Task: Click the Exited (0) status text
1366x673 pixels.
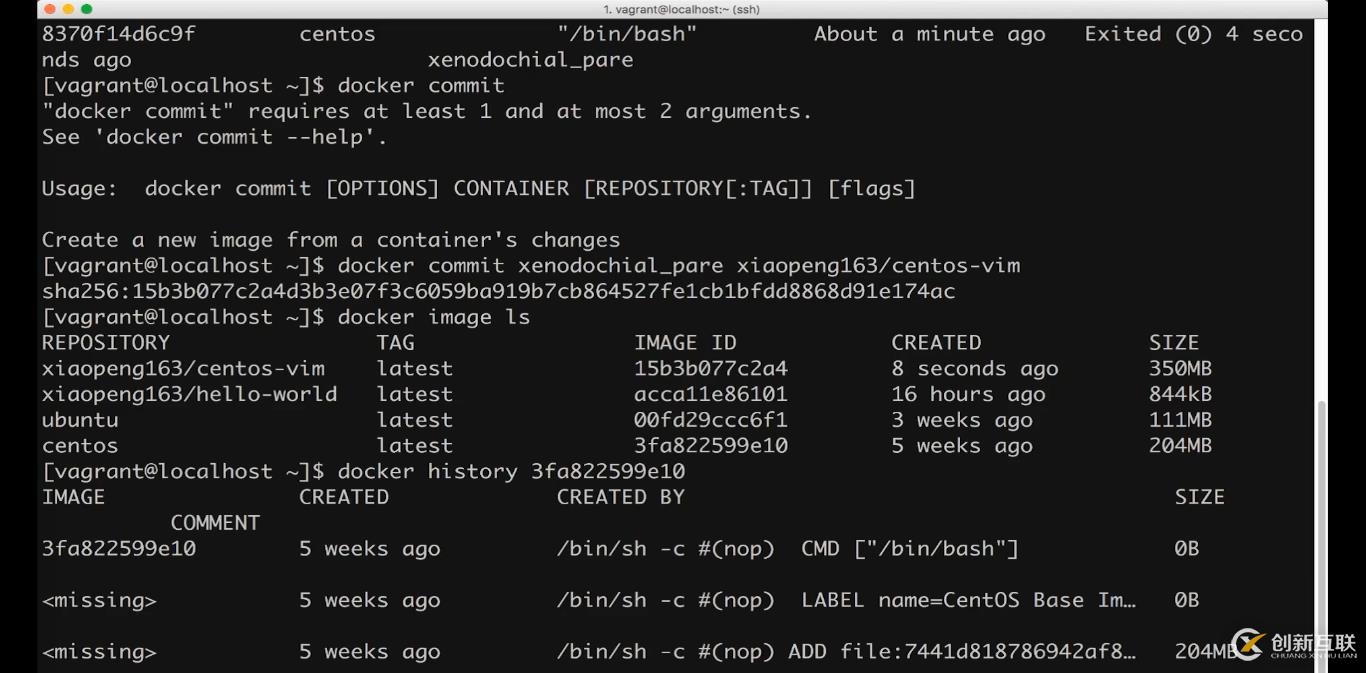Action: pos(1149,33)
